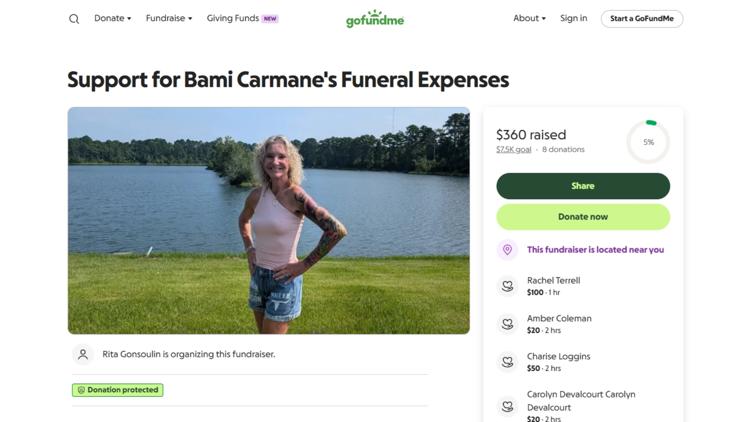Click heart icon beside Amber Coleman

[x=507, y=324]
